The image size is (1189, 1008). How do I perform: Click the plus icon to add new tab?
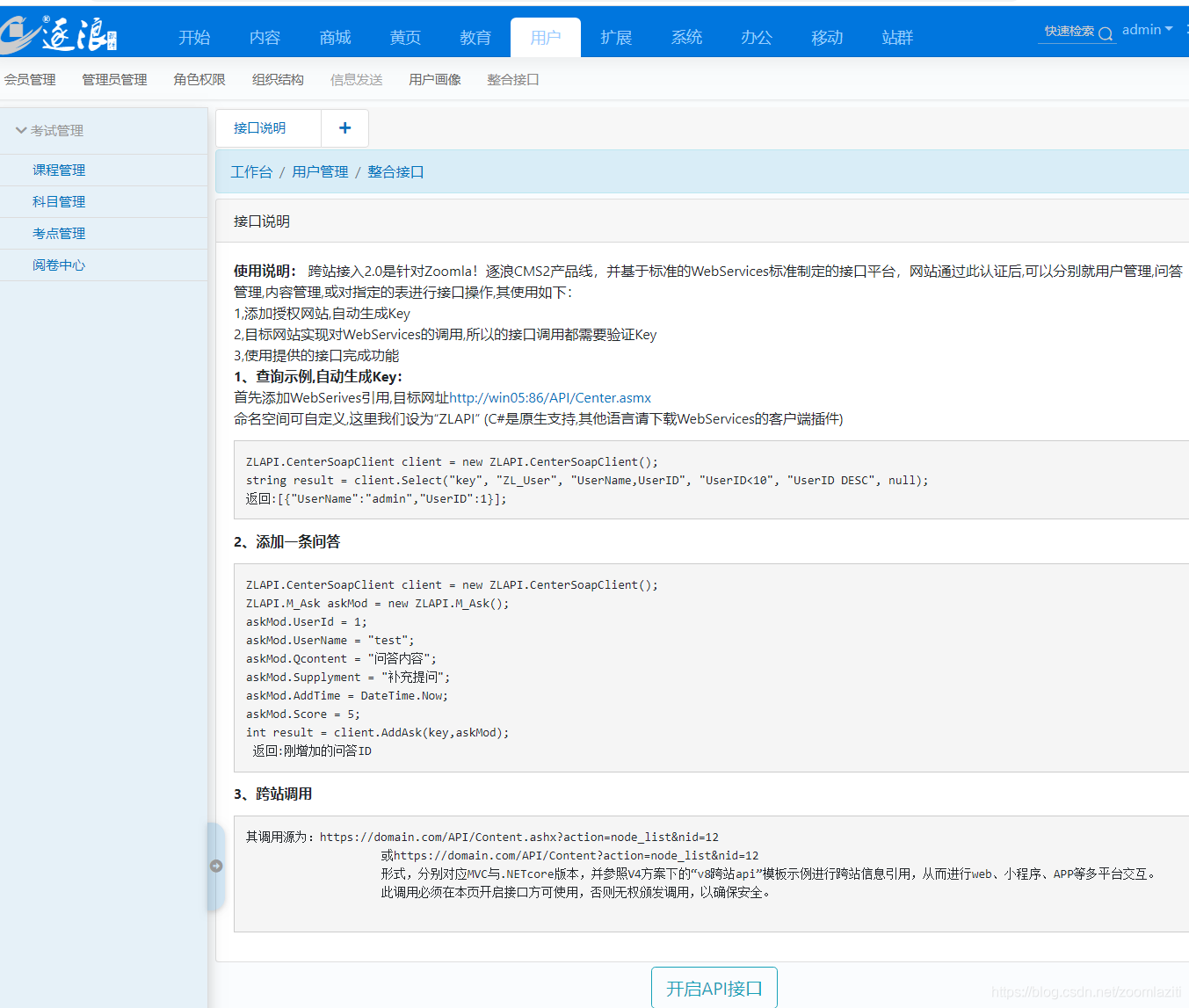(x=344, y=128)
